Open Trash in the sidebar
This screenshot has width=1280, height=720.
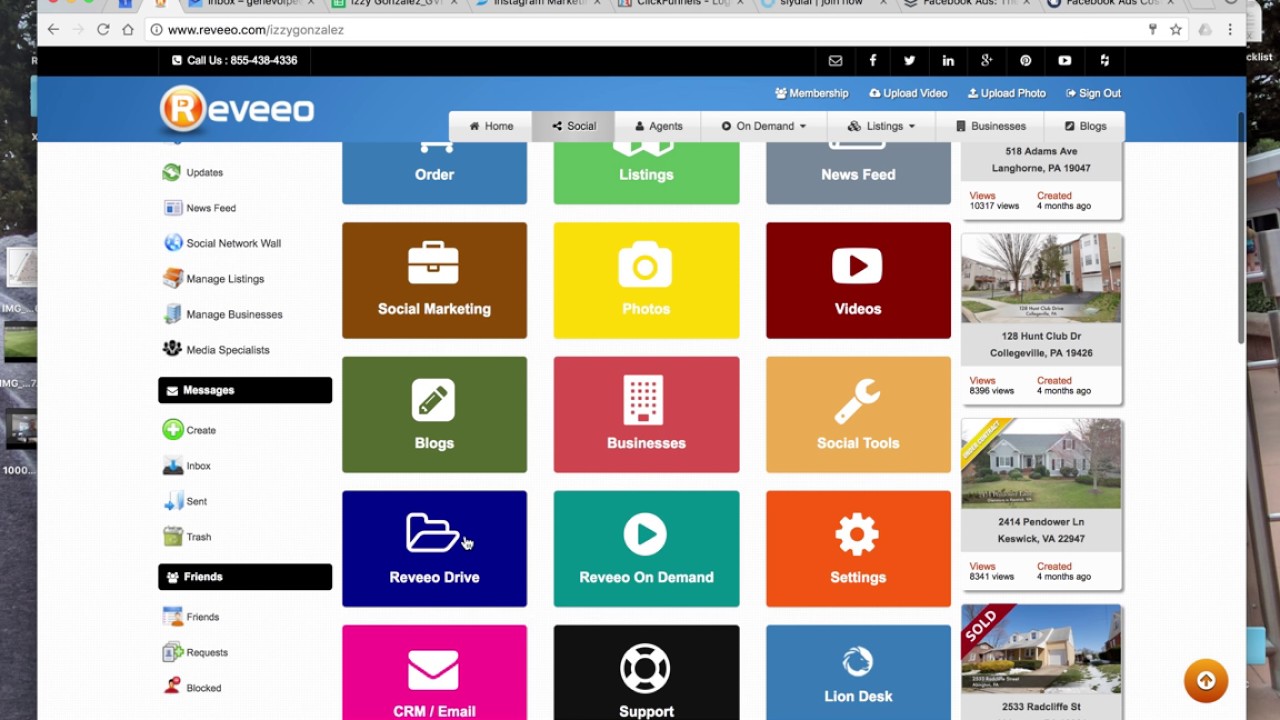coord(187,537)
